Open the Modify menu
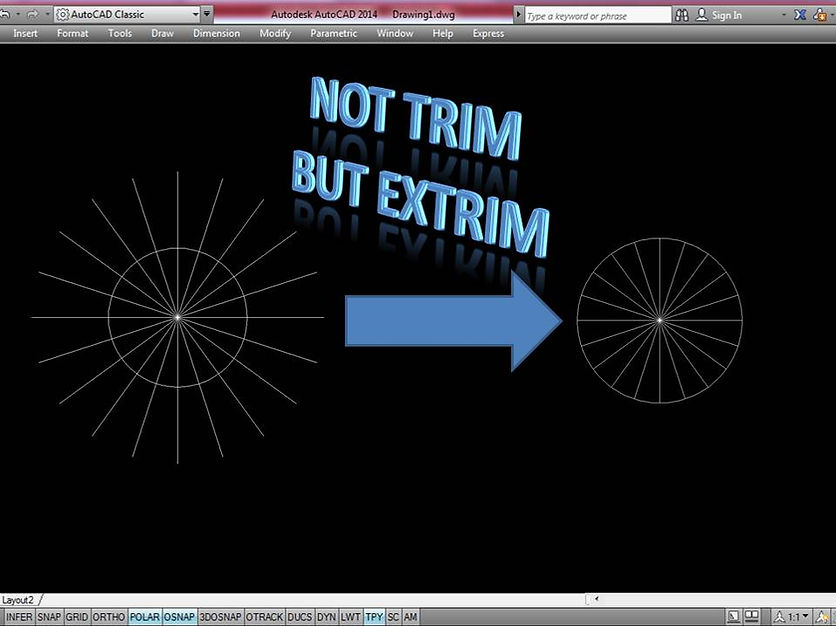This screenshot has width=836, height=626. point(275,34)
